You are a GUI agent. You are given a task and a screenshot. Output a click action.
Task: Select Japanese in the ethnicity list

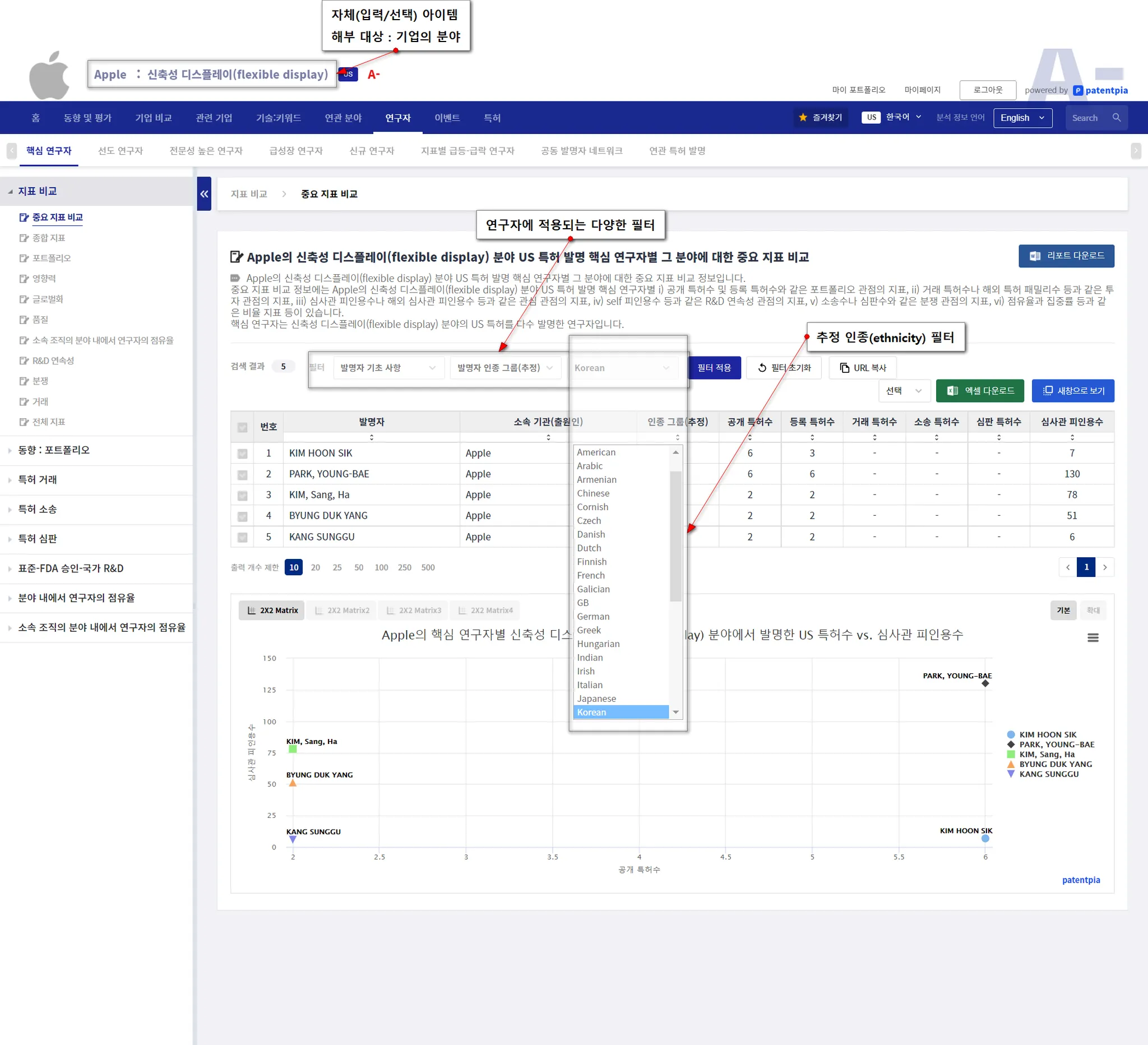(x=596, y=699)
